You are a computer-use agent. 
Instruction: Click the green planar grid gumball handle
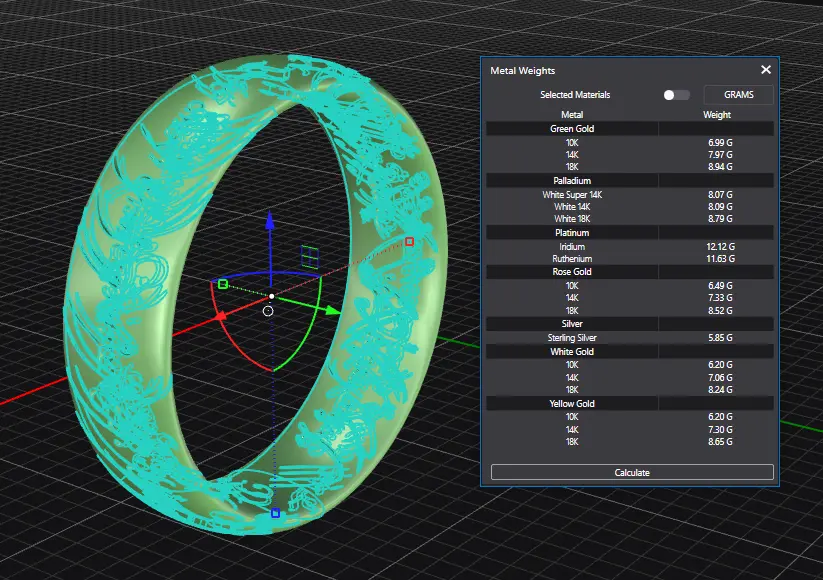pos(311,256)
